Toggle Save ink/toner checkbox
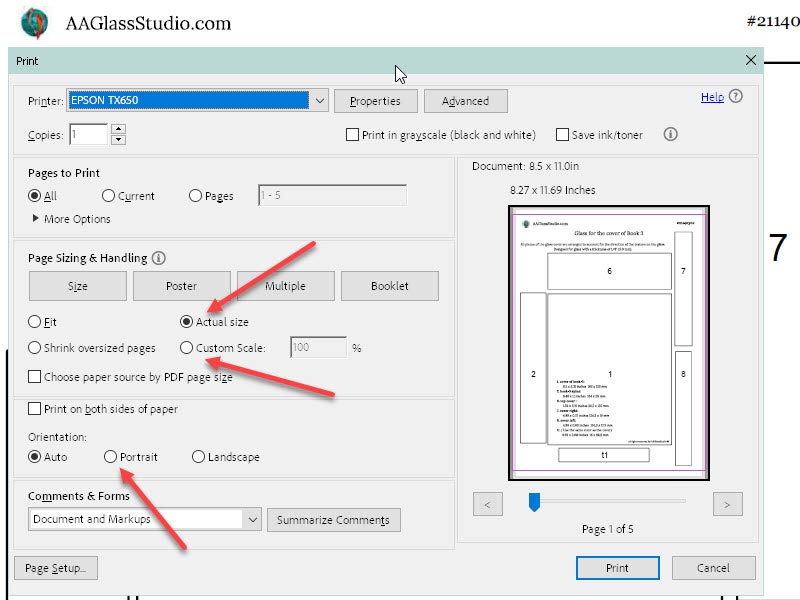Viewport: 800px width, 600px height. click(563, 135)
